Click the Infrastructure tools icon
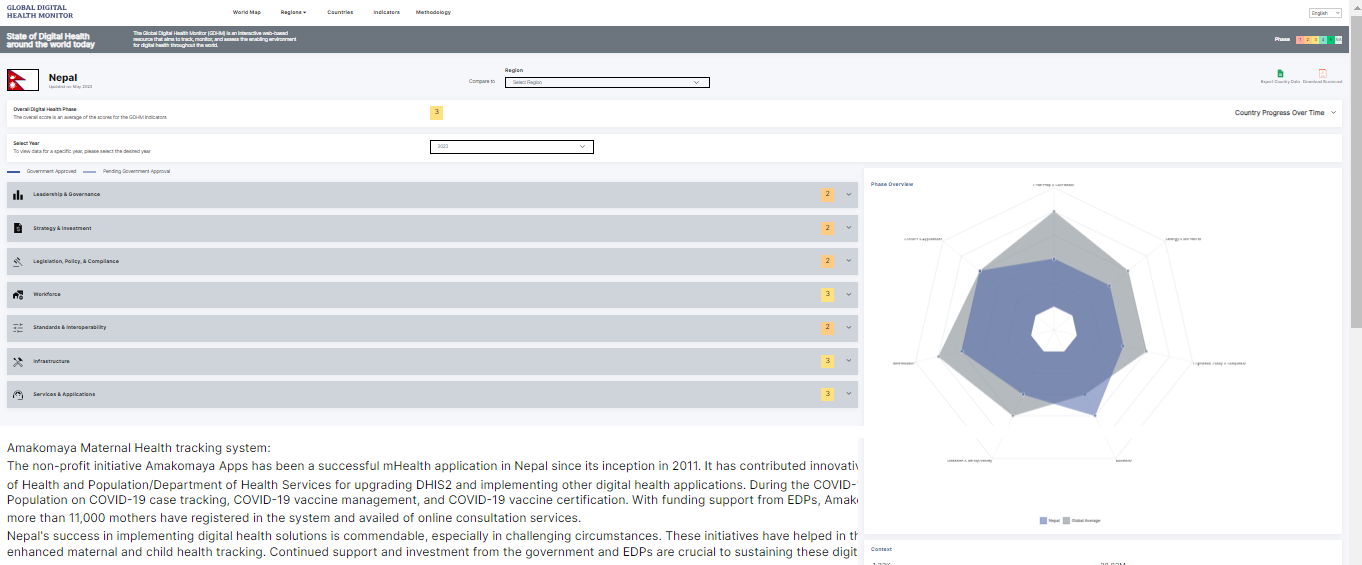The width and height of the screenshot is (1362, 565). click(18, 361)
